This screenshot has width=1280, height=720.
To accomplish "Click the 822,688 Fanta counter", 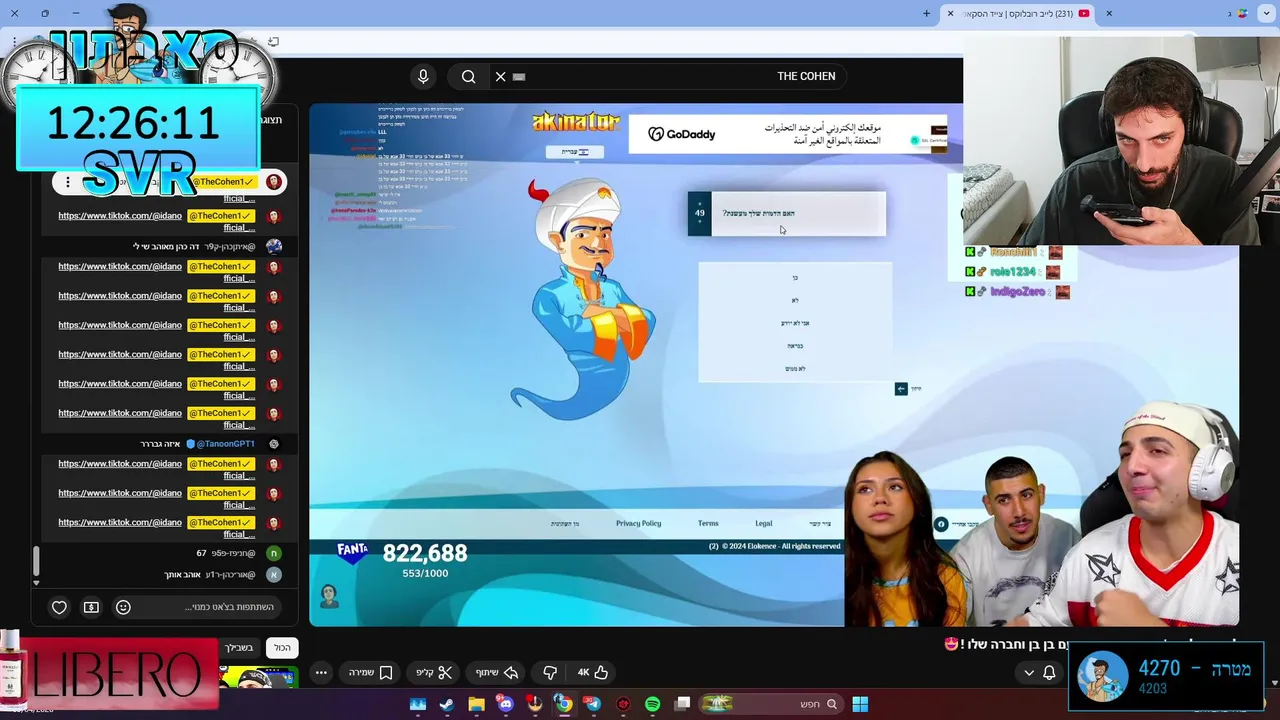I will (425, 553).
